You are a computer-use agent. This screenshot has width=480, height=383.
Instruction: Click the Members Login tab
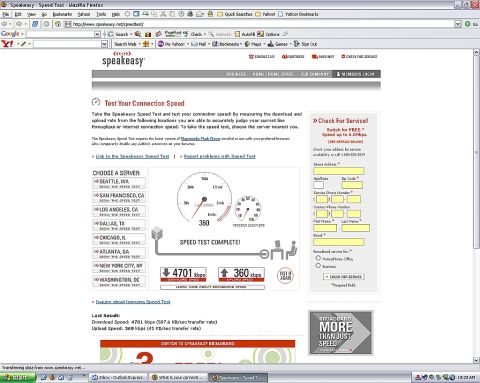point(356,74)
